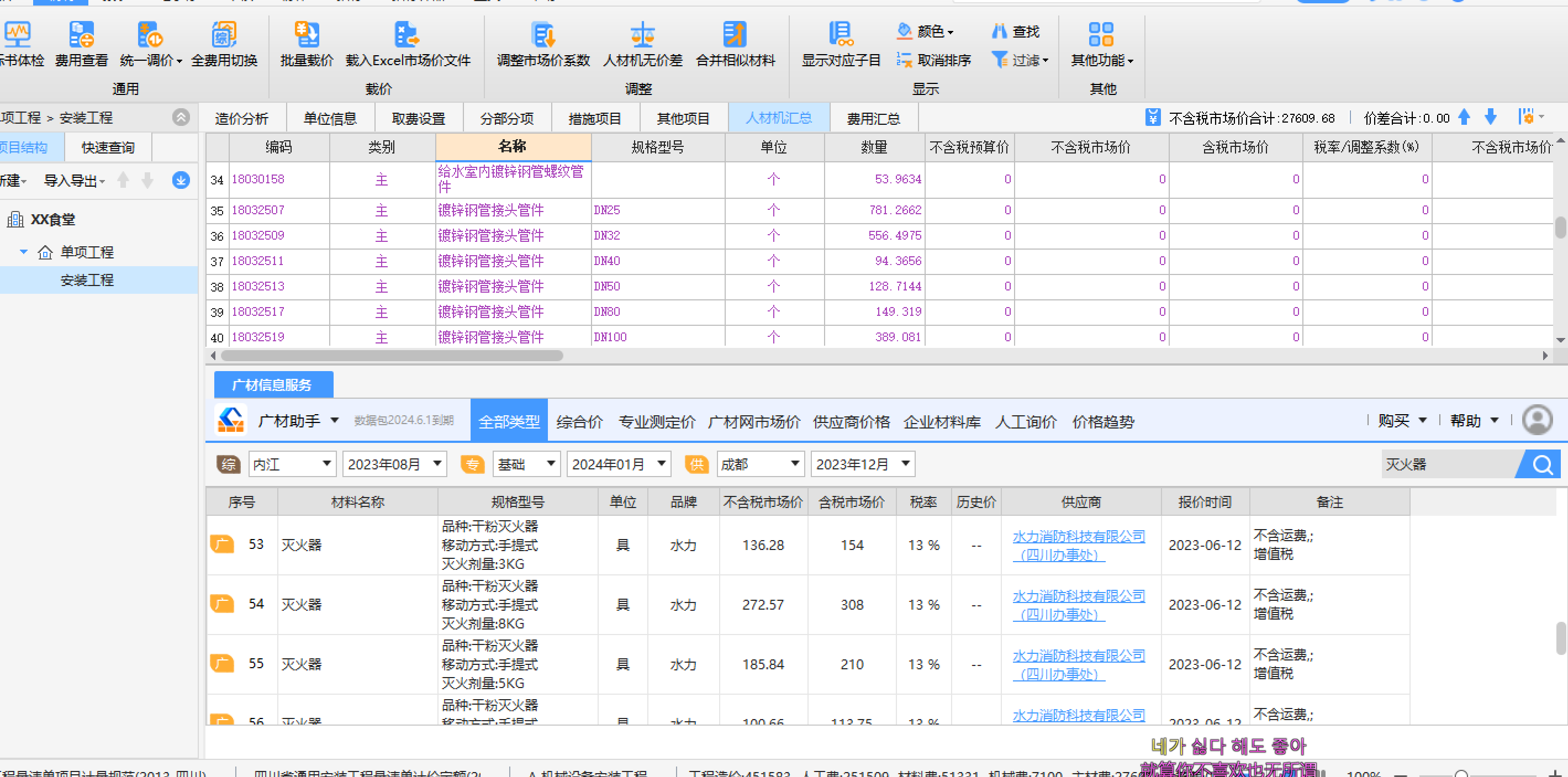Open supplier link in row 54
Screen dimensions: 1568x777
click(1079, 605)
